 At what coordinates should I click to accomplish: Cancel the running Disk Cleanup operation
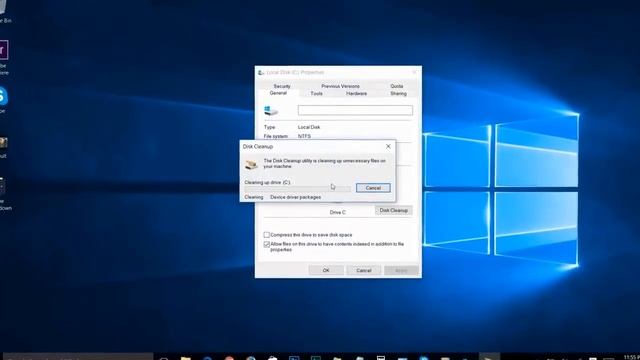click(373, 188)
